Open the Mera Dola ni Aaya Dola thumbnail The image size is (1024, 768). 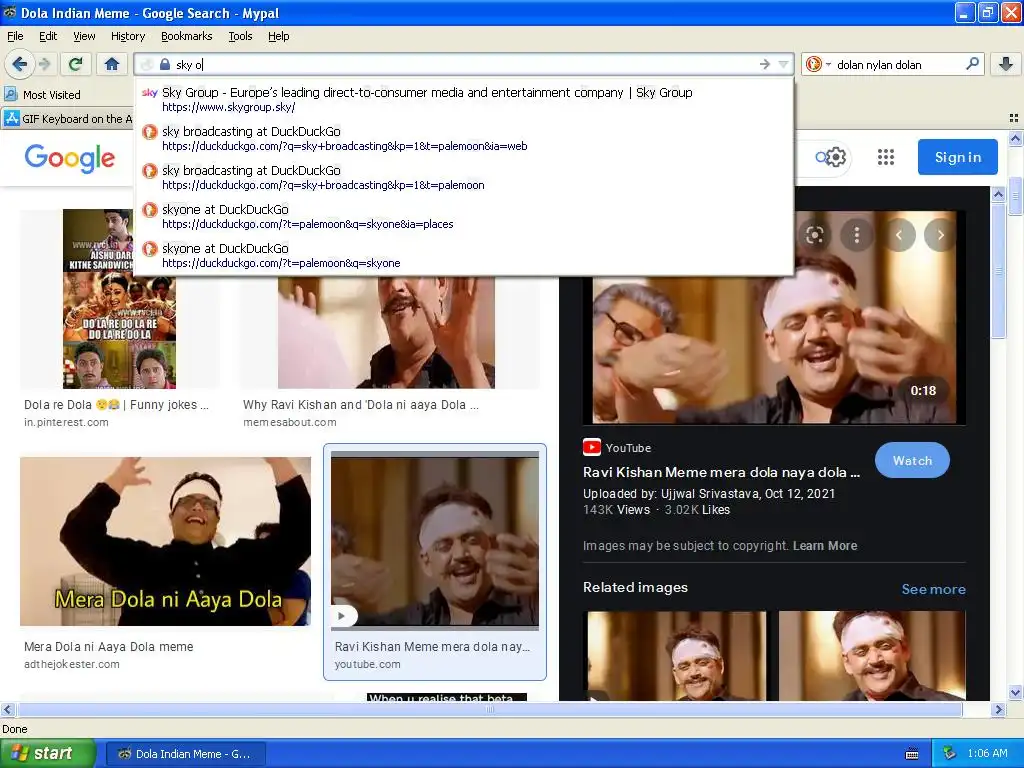(x=165, y=541)
